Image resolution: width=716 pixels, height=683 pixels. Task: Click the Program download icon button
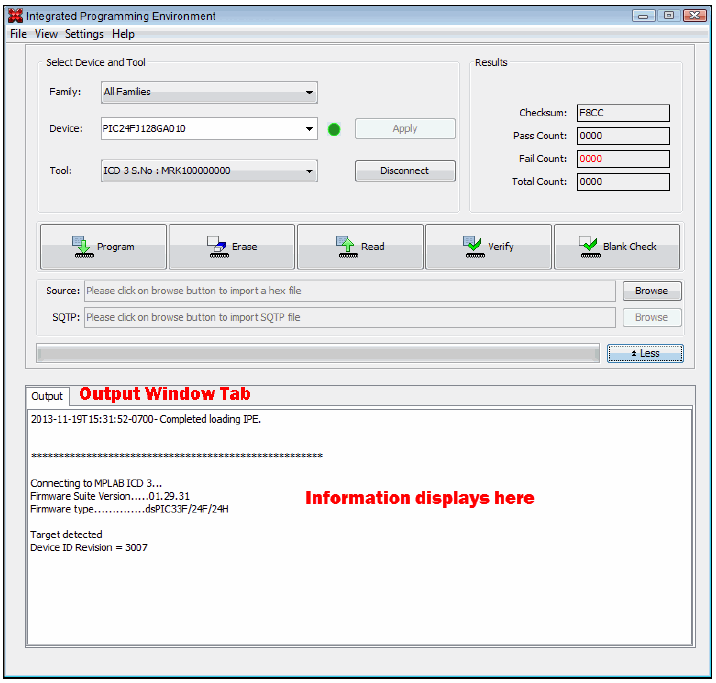103,247
